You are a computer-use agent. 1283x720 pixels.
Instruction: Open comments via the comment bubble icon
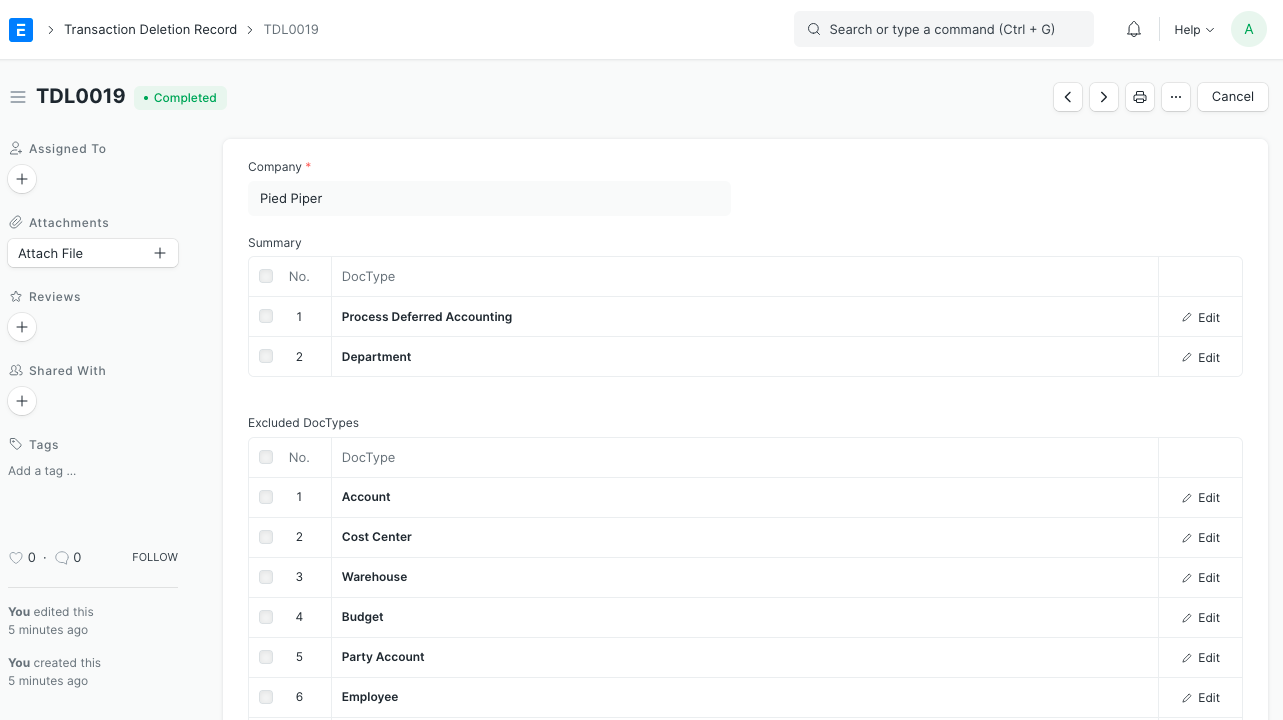pyautogui.click(x=62, y=557)
